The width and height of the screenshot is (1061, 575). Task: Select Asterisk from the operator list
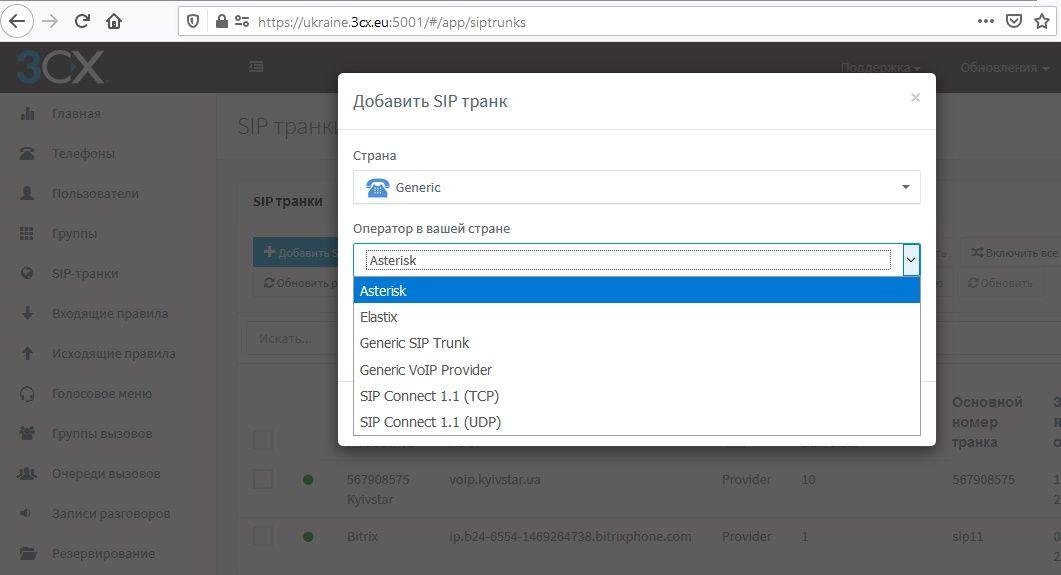[x=636, y=291]
